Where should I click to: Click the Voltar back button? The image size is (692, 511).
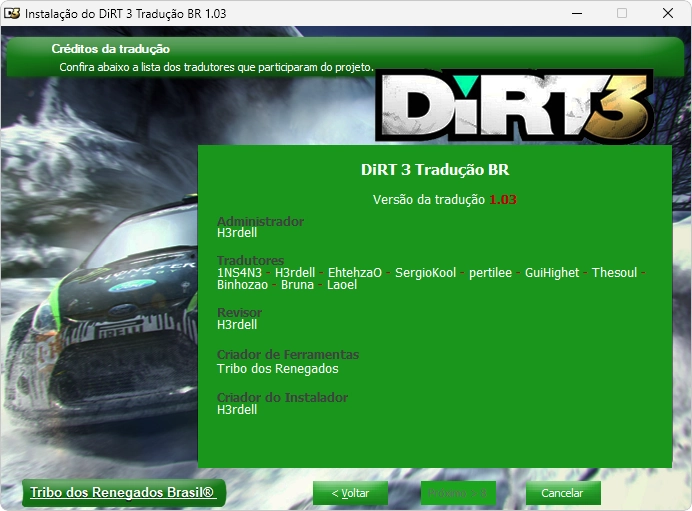pyautogui.click(x=350, y=493)
